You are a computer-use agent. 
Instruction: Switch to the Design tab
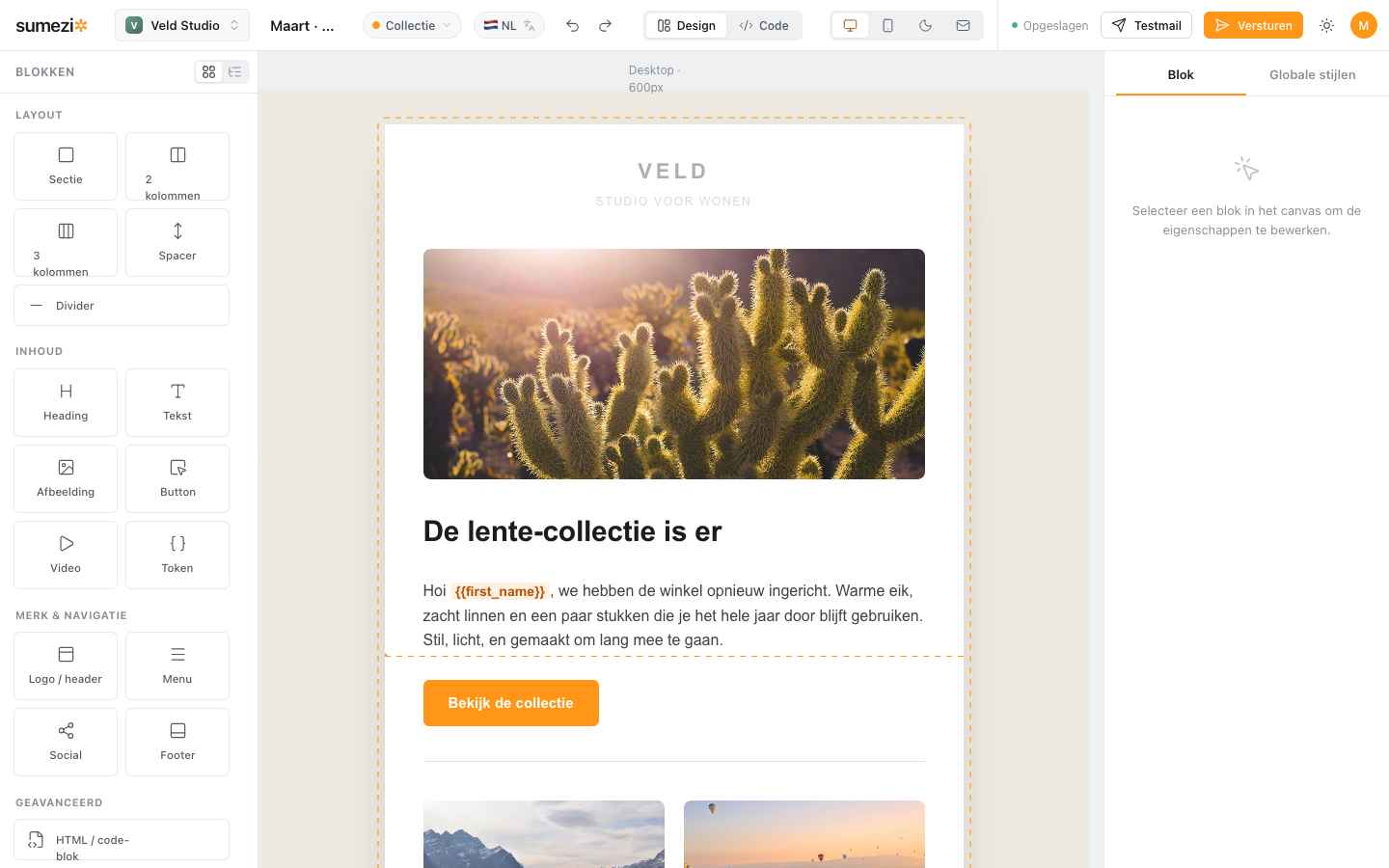687,26
